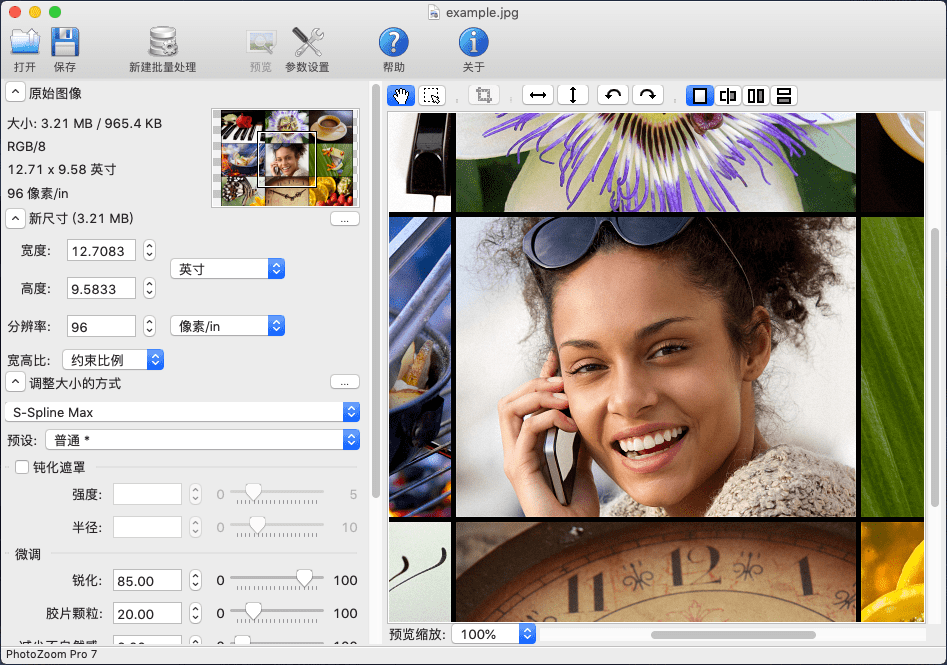
Task: Click the 宽度 field showing 12.7083
Action: (x=101, y=250)
